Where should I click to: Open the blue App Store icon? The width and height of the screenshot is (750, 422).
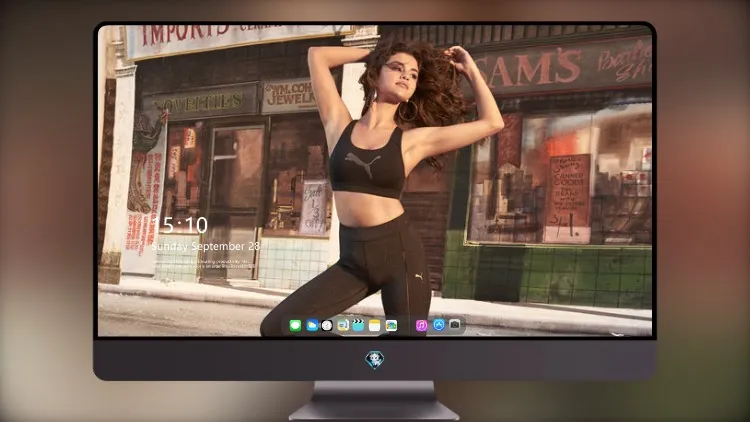point(439,325)
